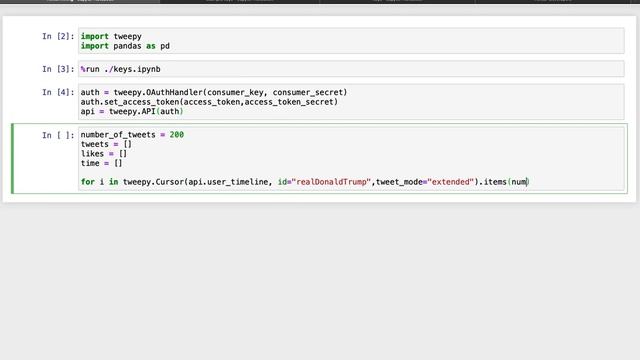Click the '%run ./keys.ipynb' code cell
The image size is (640, 360).
(351, 69)
